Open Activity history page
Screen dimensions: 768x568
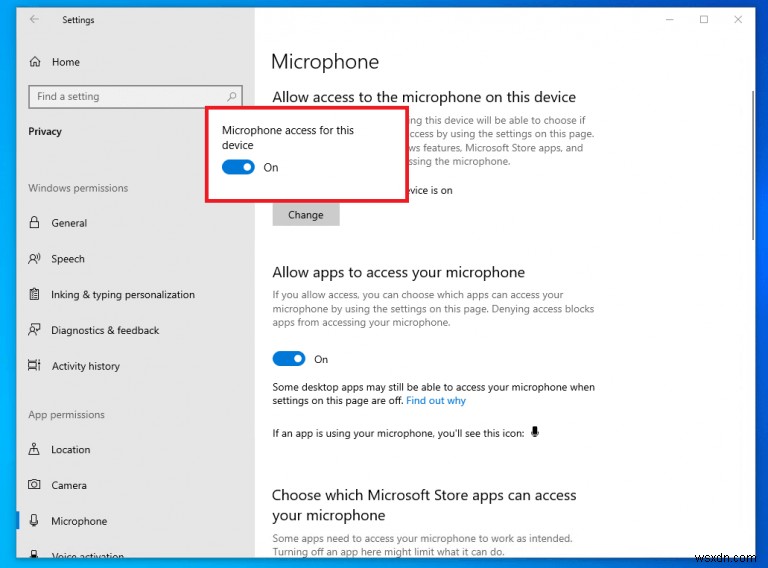[x=86, y=366]
